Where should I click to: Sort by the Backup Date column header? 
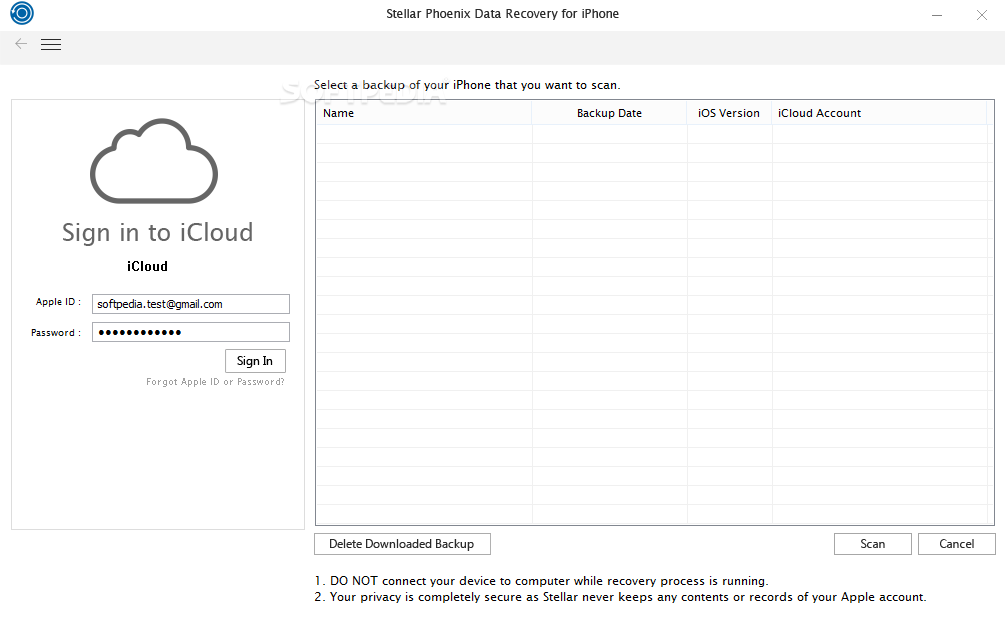pos(609,113)
